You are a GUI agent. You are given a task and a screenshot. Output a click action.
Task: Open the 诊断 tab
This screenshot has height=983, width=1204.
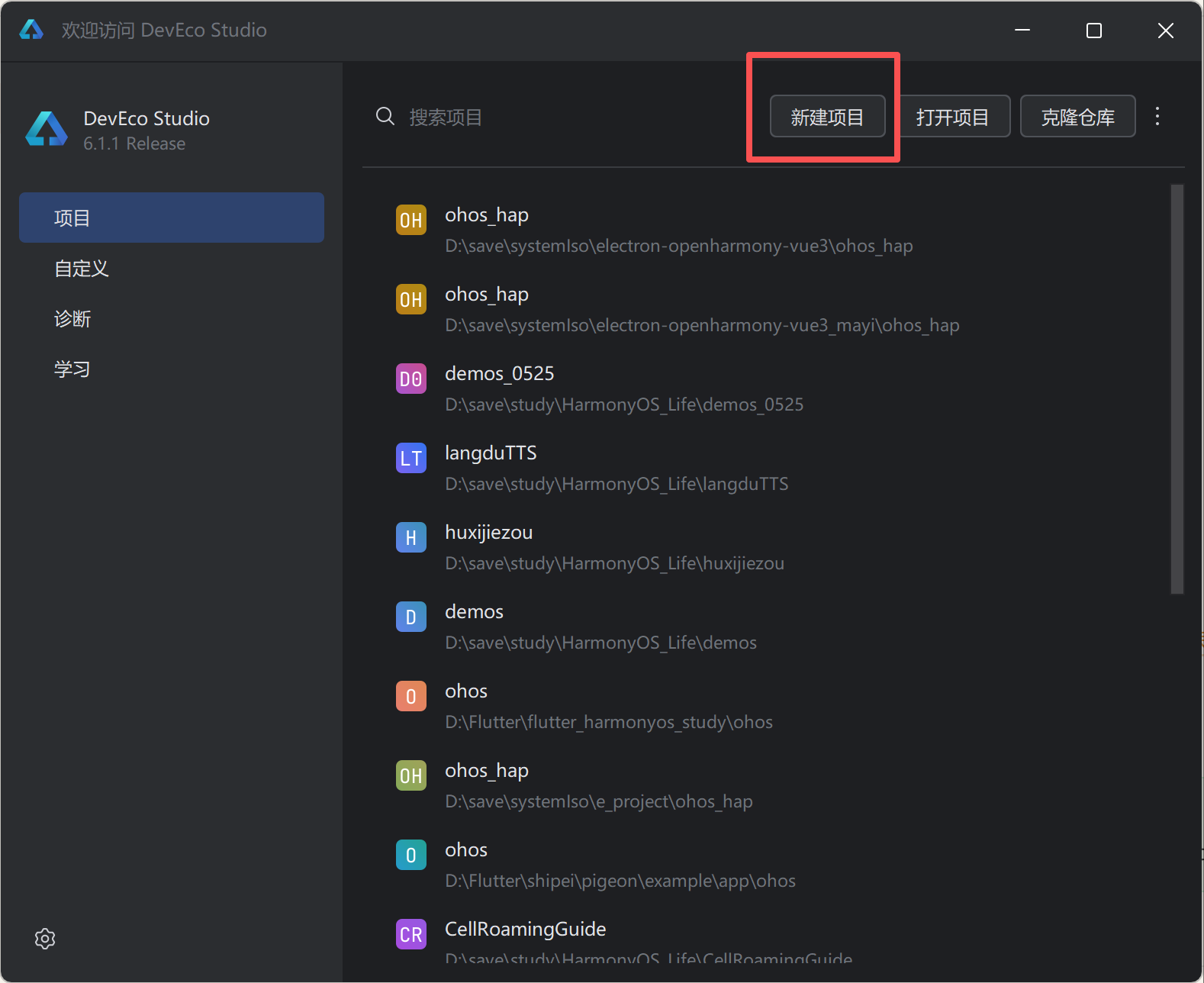[x=172, y=318]
